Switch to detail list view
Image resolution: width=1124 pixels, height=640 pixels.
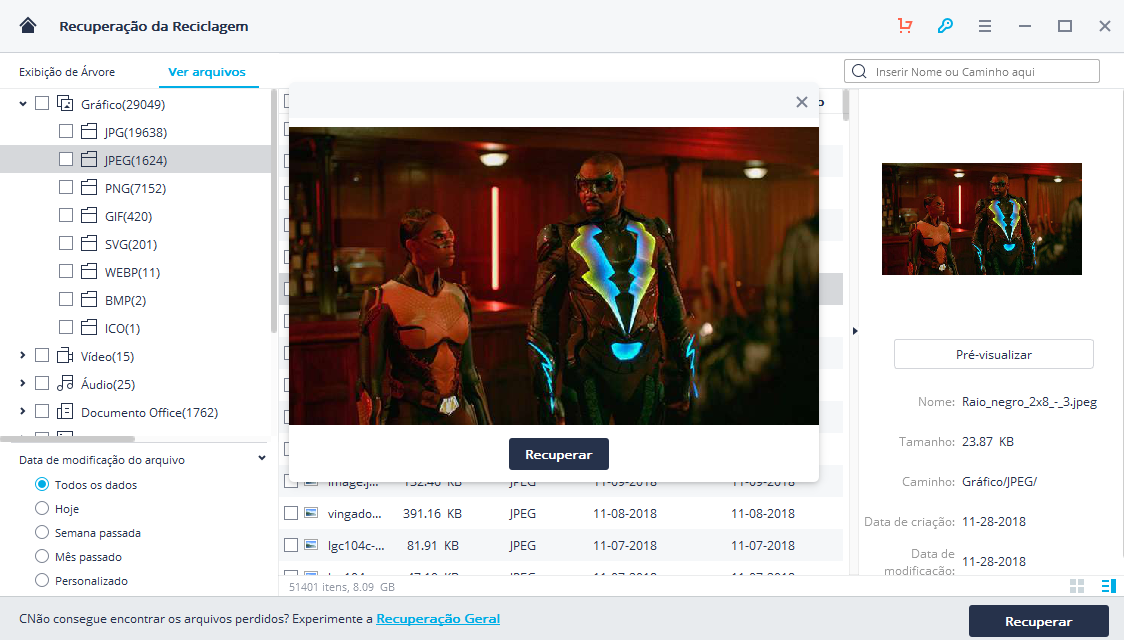tap(1107, 586)
